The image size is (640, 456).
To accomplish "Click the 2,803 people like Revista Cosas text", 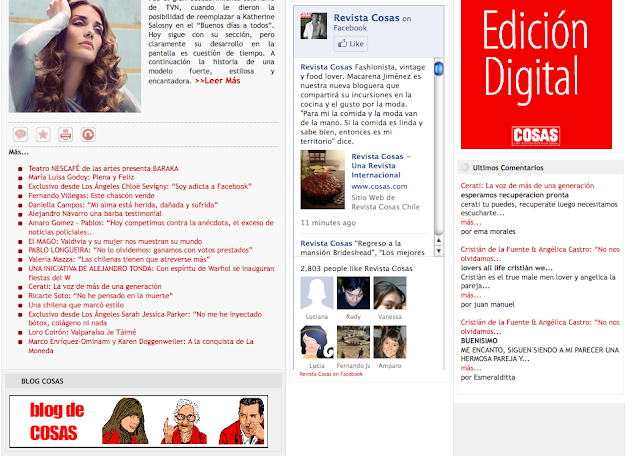I will click(x=356, y=269).
